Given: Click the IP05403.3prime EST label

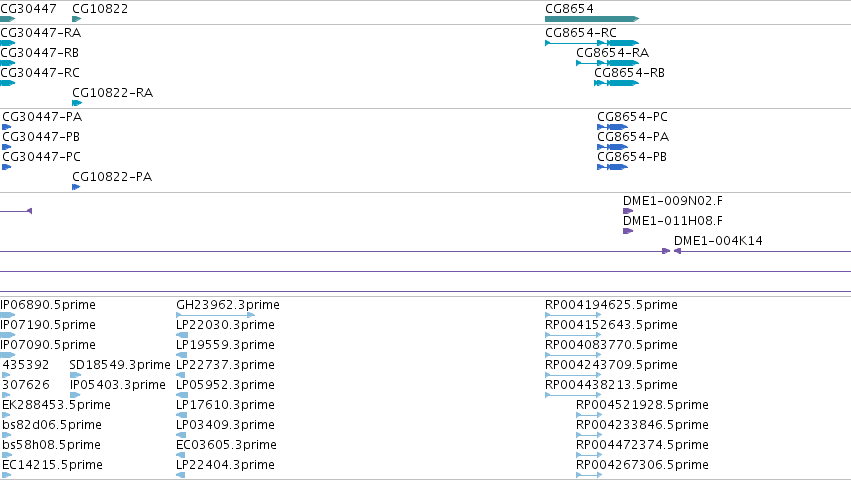Looking at the screenshot, I should point(118,385).
